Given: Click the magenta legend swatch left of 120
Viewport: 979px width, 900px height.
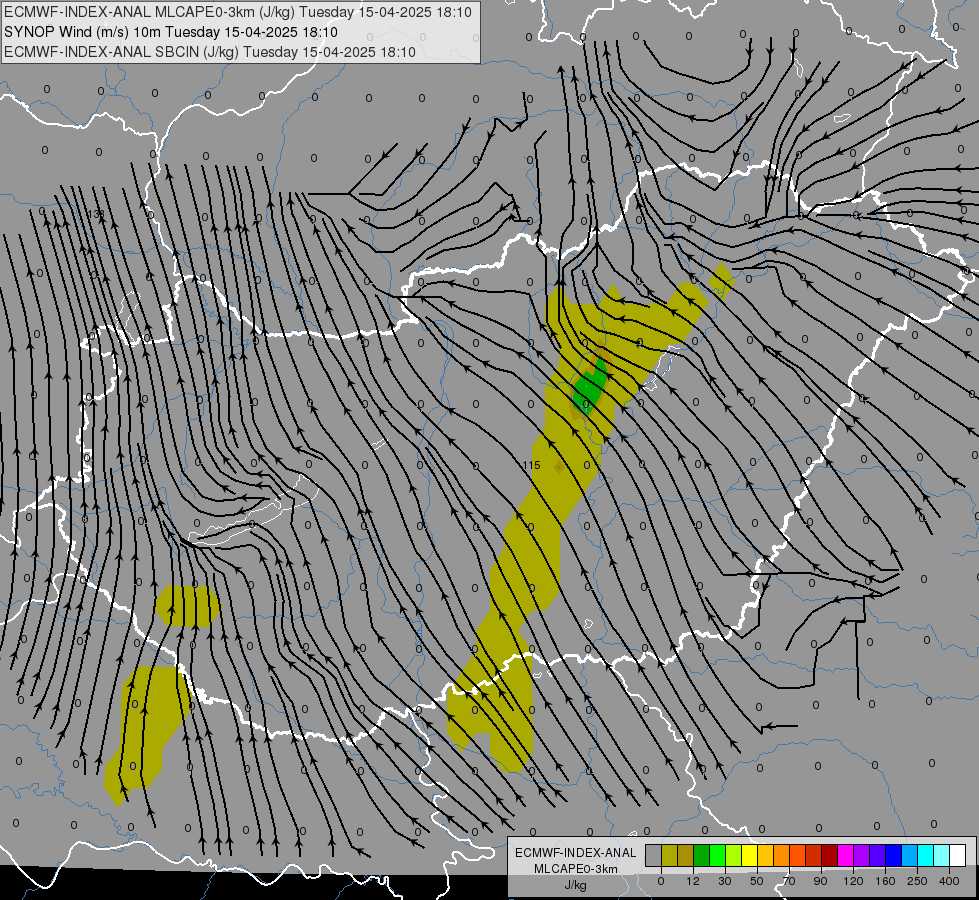Looking at the screenshot, I should point(846,855).
